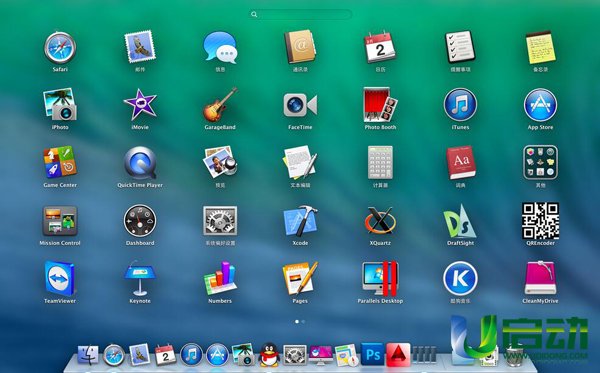The height and width of the screenshot is (373, 600).
Task: Open System Preferences gear in the Dock
Action: click(x=295, y=355)
